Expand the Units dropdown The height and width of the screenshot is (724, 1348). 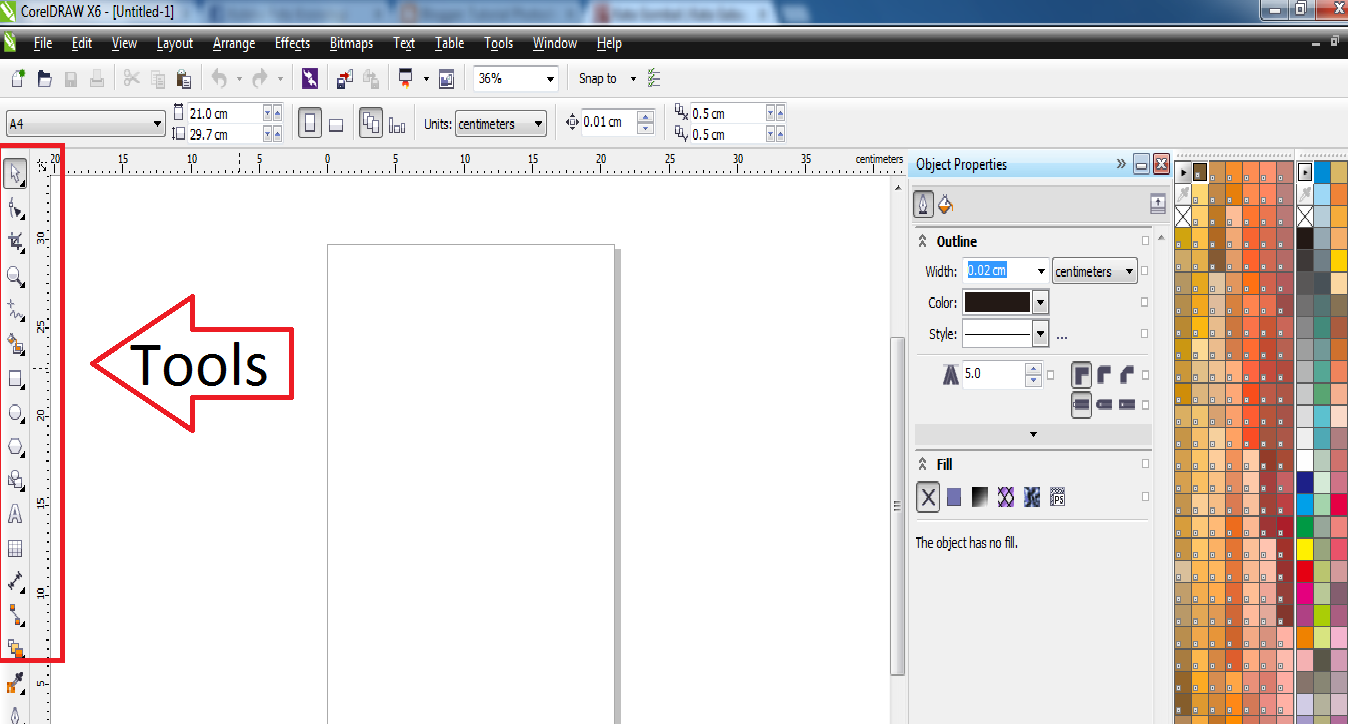(537, 123)
